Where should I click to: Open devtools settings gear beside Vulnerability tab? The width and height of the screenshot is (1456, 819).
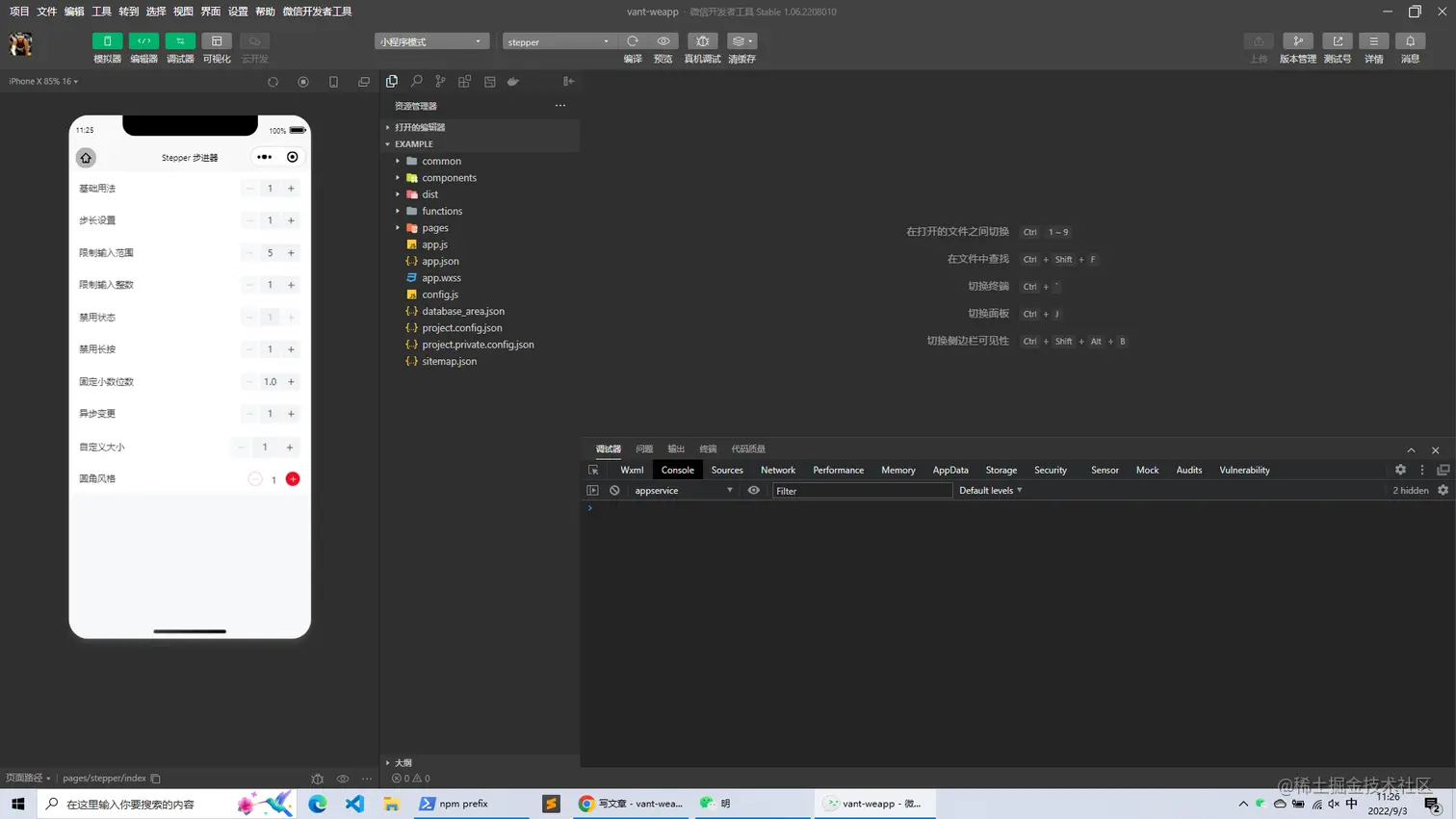[x=1400, y=470]
